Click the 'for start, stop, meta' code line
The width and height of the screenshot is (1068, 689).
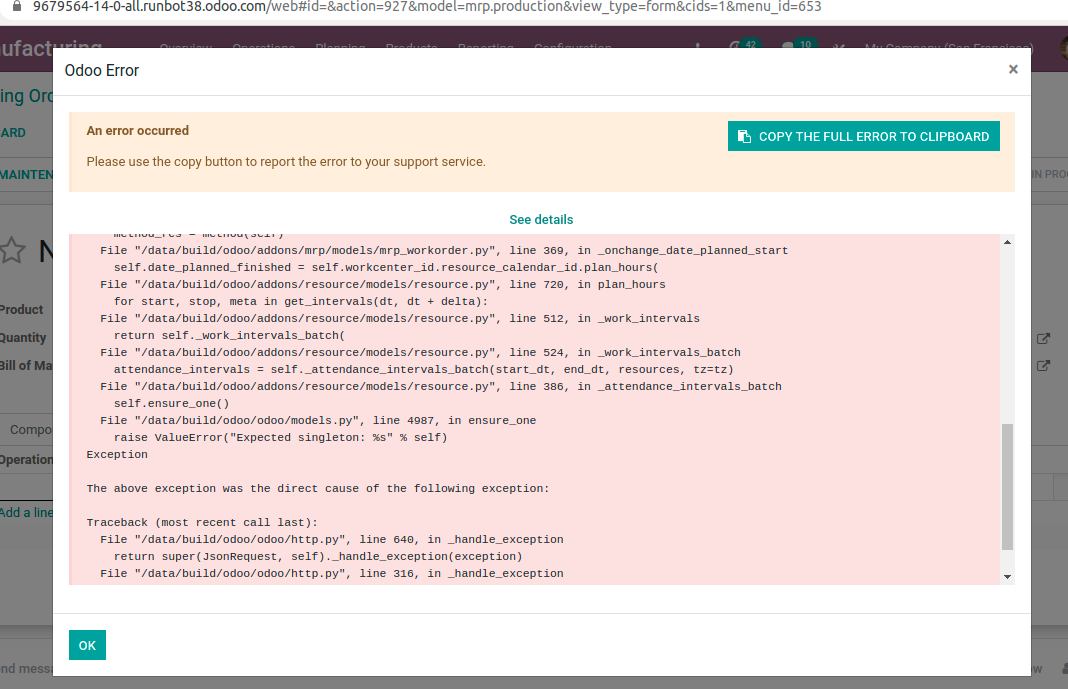pyautogui.click(x=301, y=302)
